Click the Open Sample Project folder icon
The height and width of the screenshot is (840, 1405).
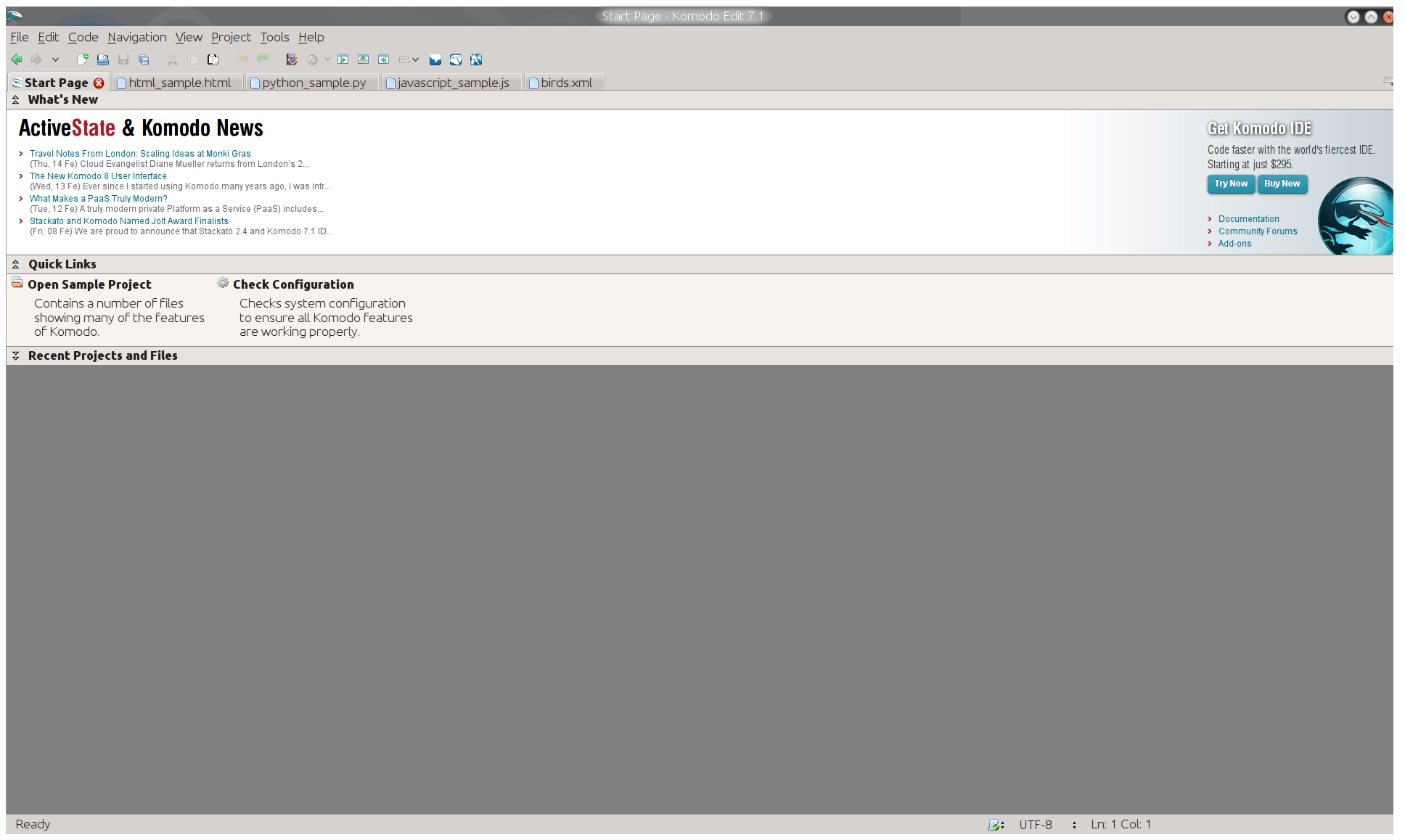click(17, 283)
